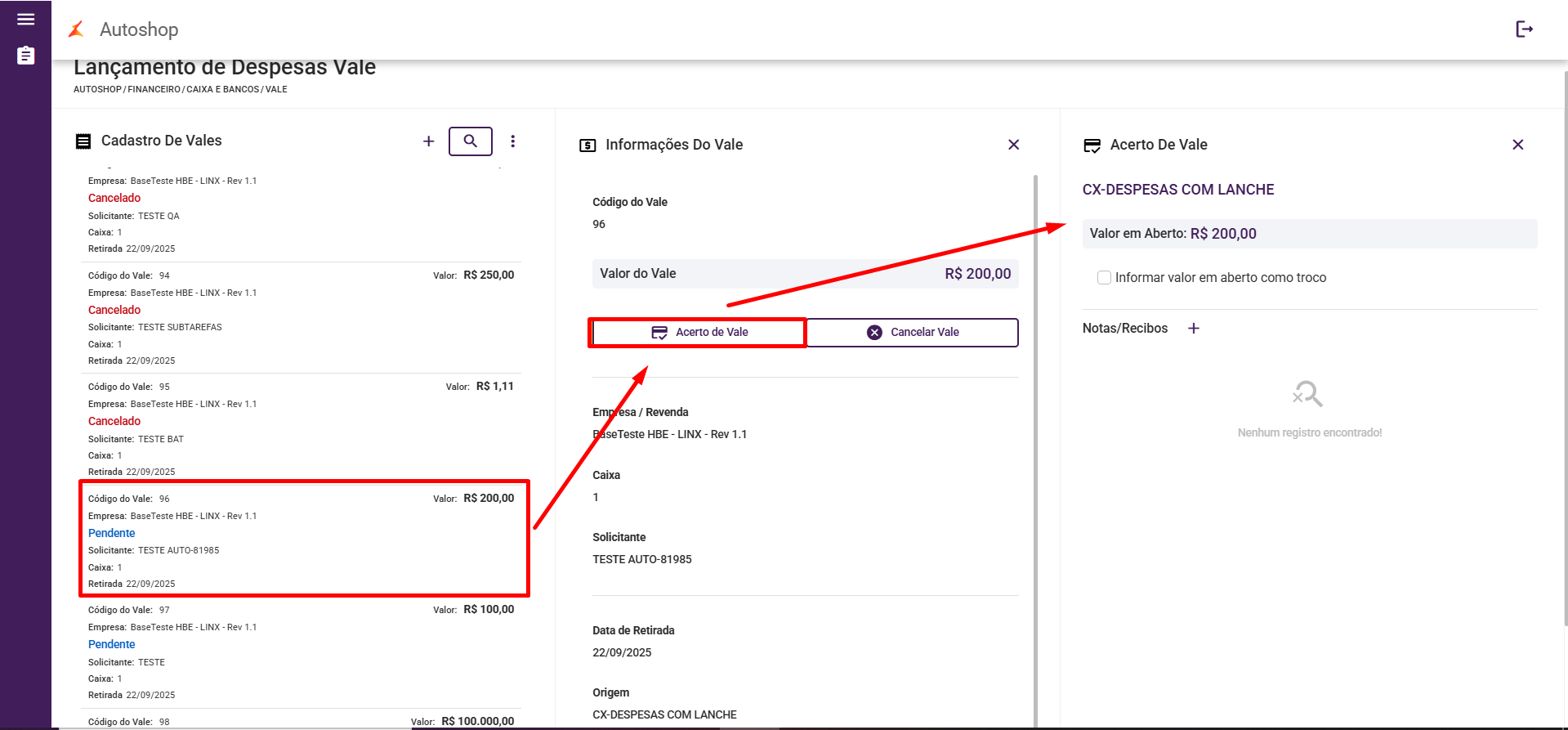Click the Autoshop logo icon

[x=77, y=29]
